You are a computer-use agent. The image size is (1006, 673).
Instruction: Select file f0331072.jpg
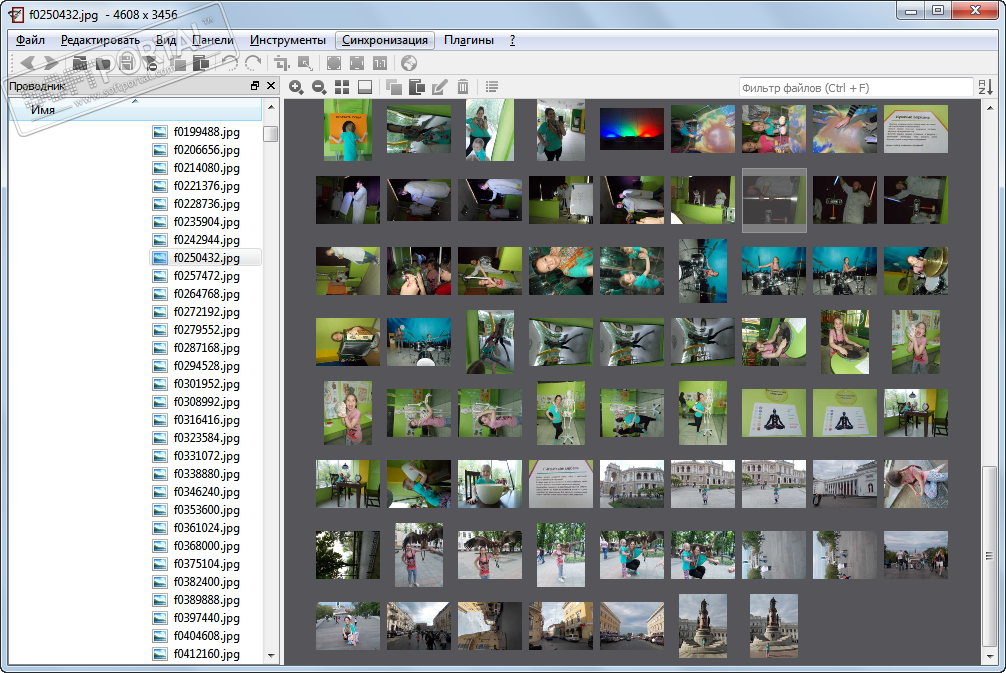coord(206,456)
